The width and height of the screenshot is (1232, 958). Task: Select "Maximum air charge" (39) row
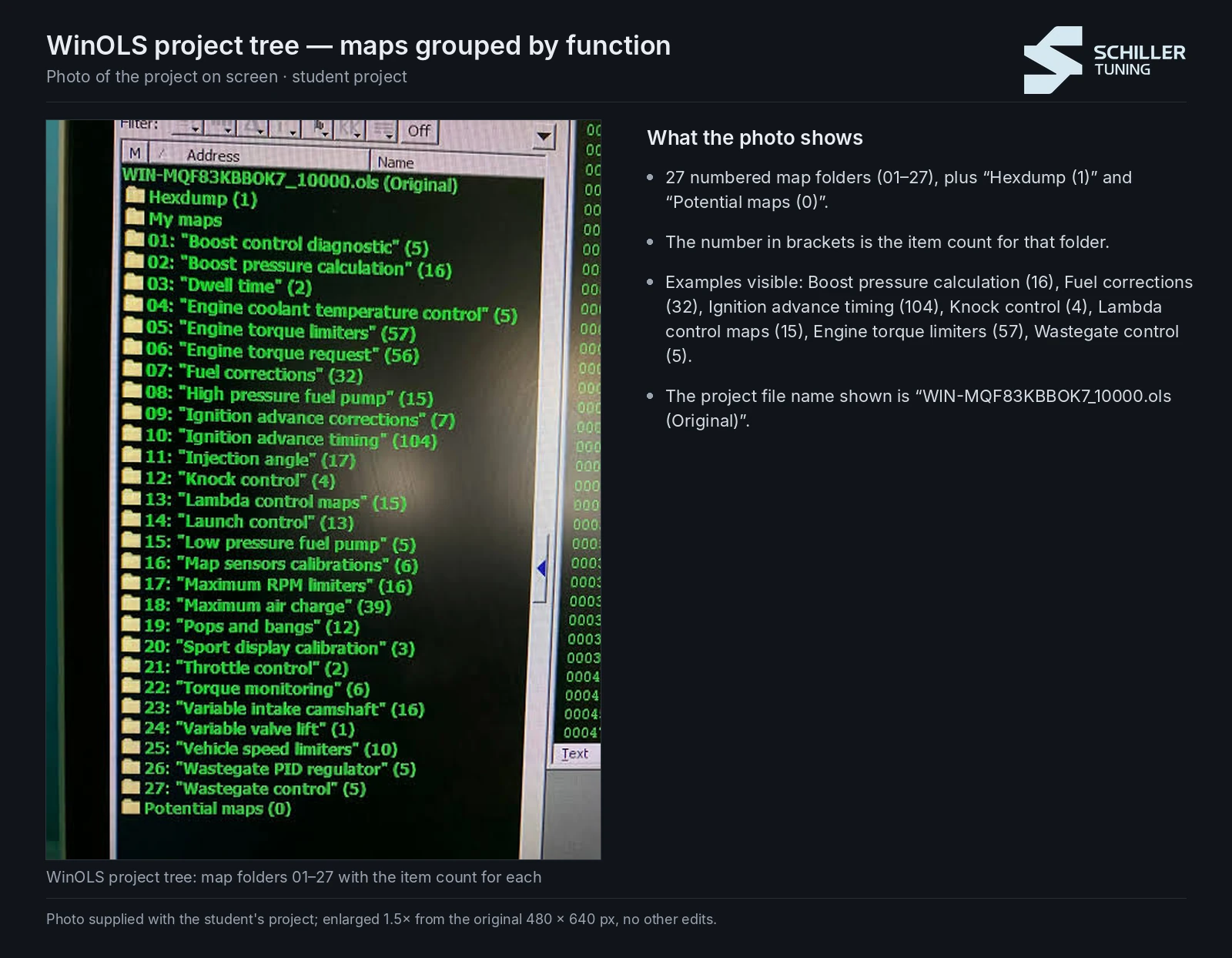click(257, 605)
